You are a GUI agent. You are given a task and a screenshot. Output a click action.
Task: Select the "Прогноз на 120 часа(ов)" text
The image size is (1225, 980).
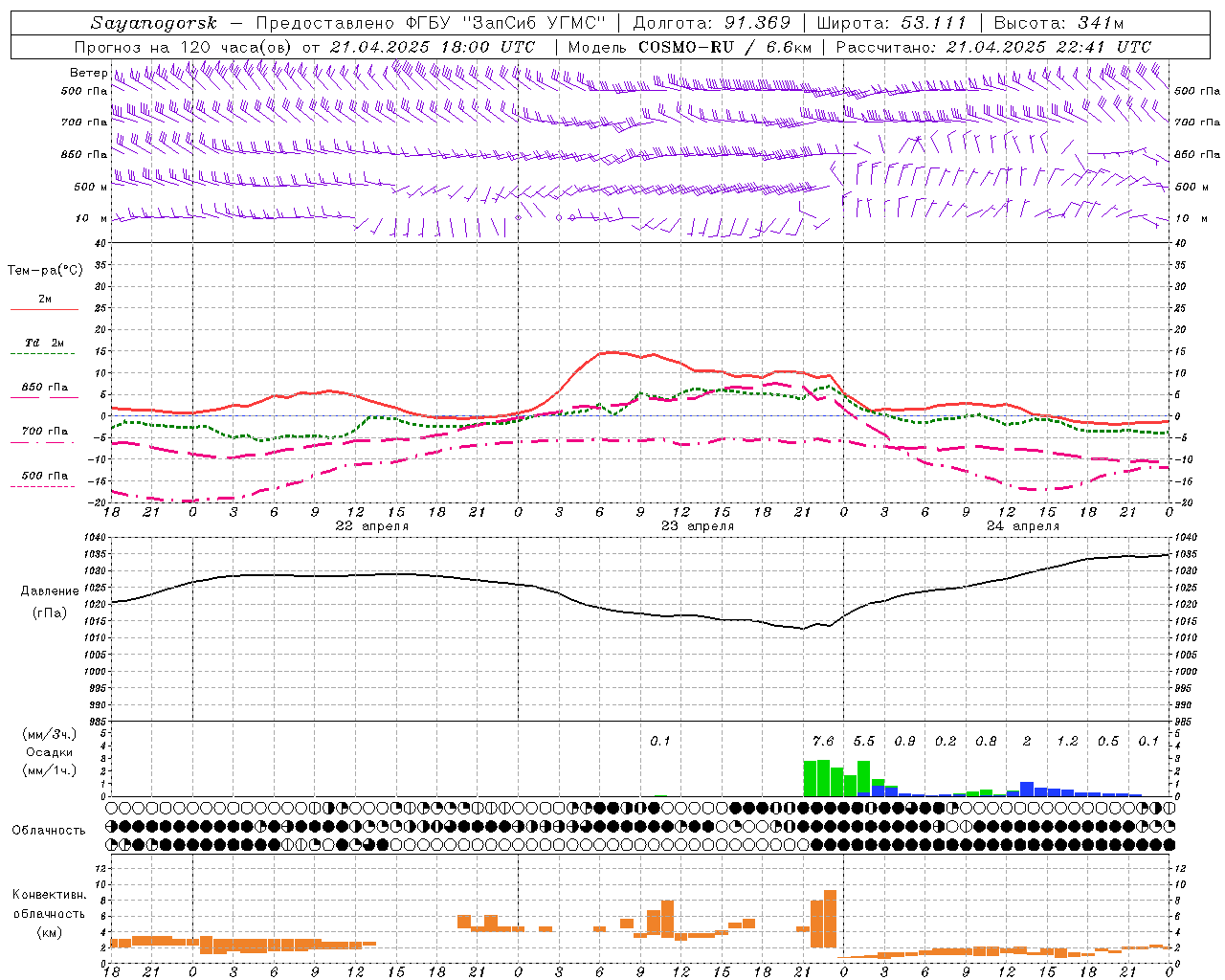tap(184, 47)
